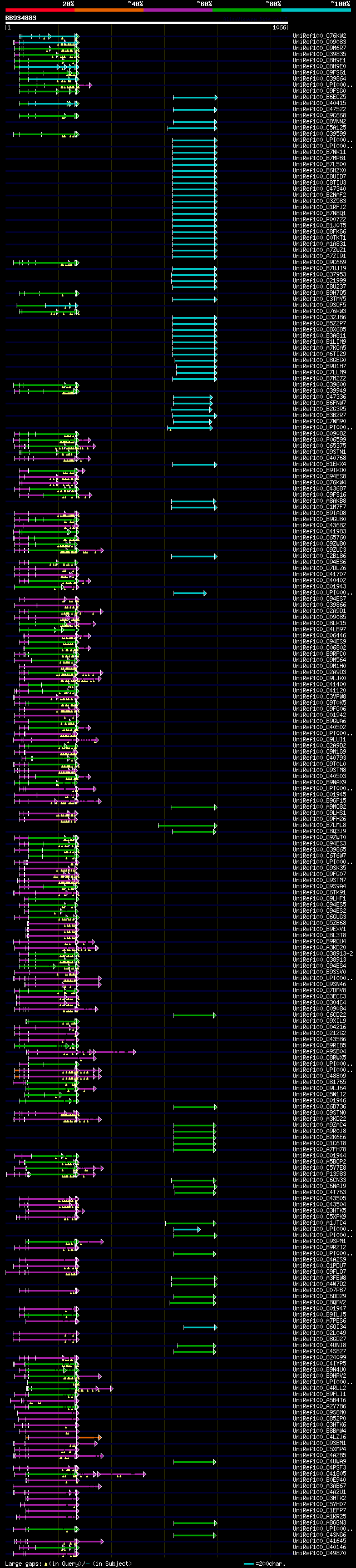This screenshot has width=356, height=1568.
Task: Select the UniRef100_Q41983 label
Action: 319,531
